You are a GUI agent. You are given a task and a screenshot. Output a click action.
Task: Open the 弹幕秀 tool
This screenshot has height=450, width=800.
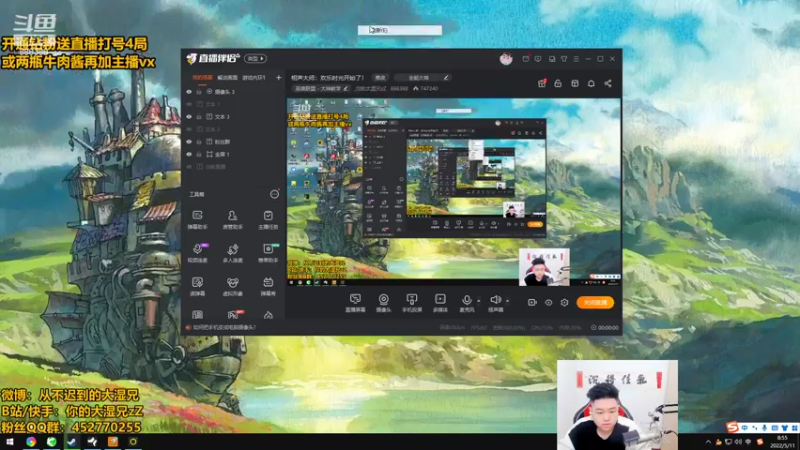pyautogui.click(x=268, y=286)
